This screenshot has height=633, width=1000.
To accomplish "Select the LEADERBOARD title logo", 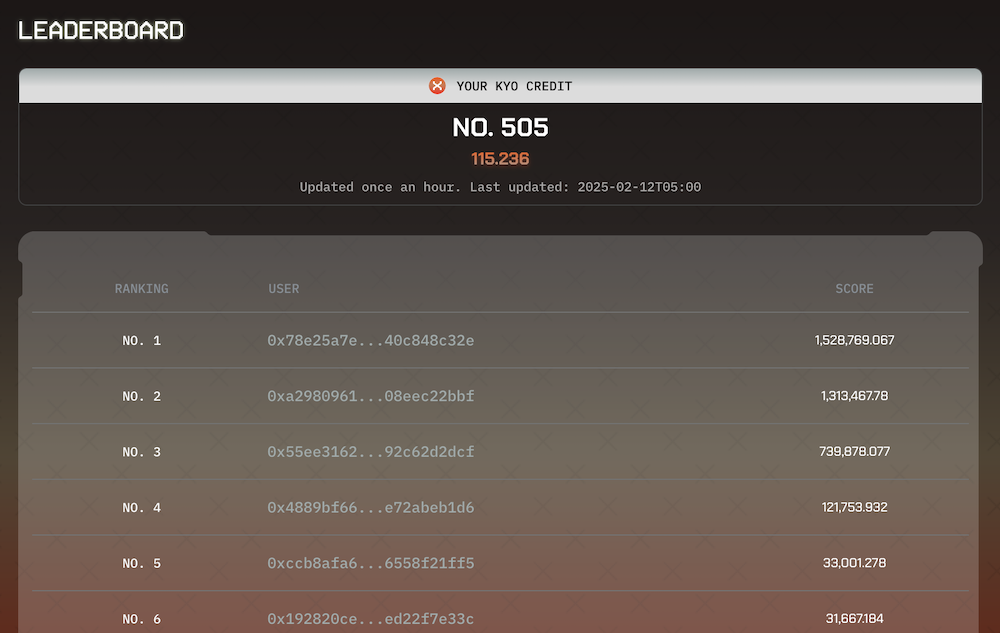I will (101, 30).
